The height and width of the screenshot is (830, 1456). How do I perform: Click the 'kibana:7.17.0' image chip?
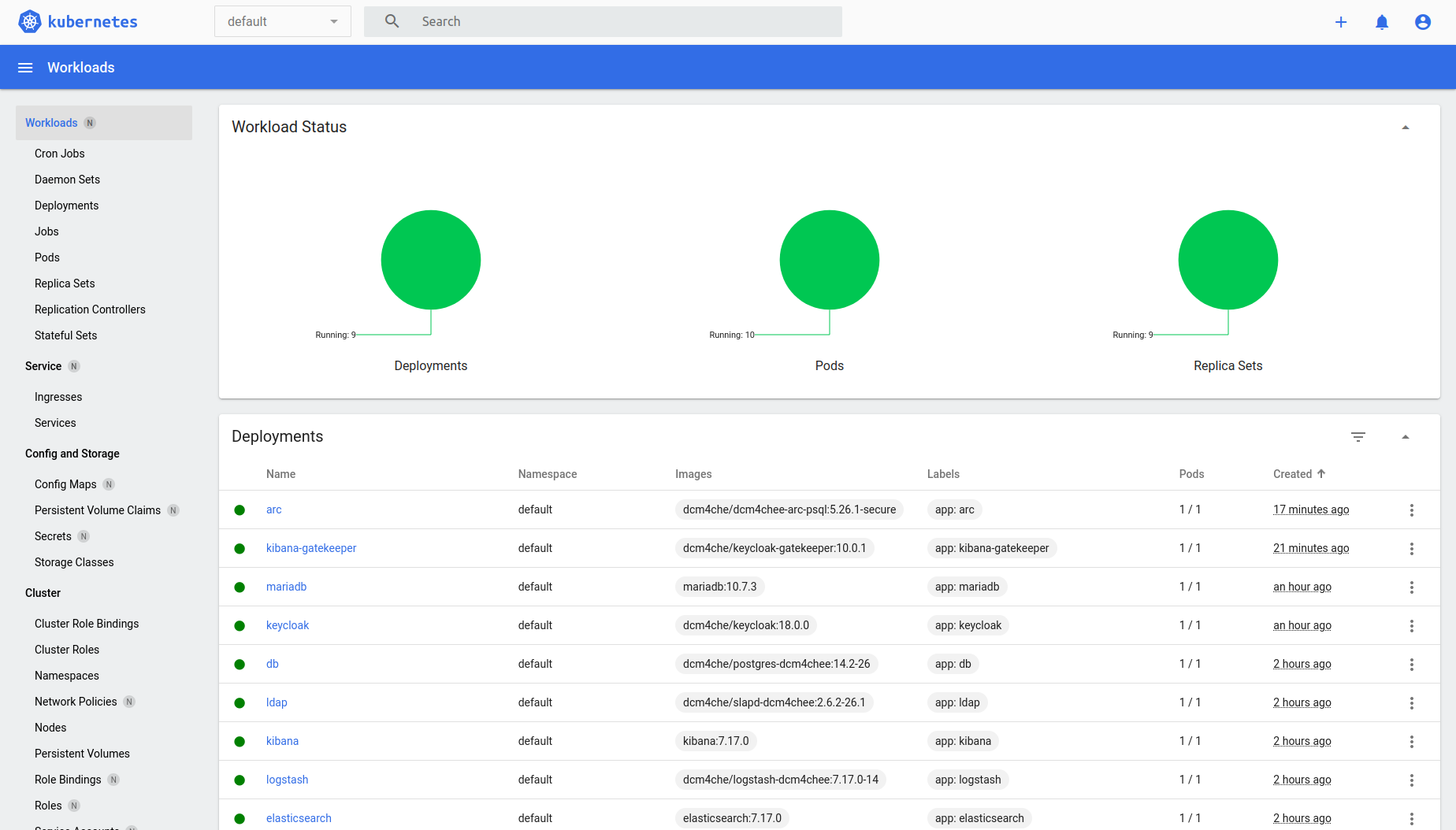716,741
